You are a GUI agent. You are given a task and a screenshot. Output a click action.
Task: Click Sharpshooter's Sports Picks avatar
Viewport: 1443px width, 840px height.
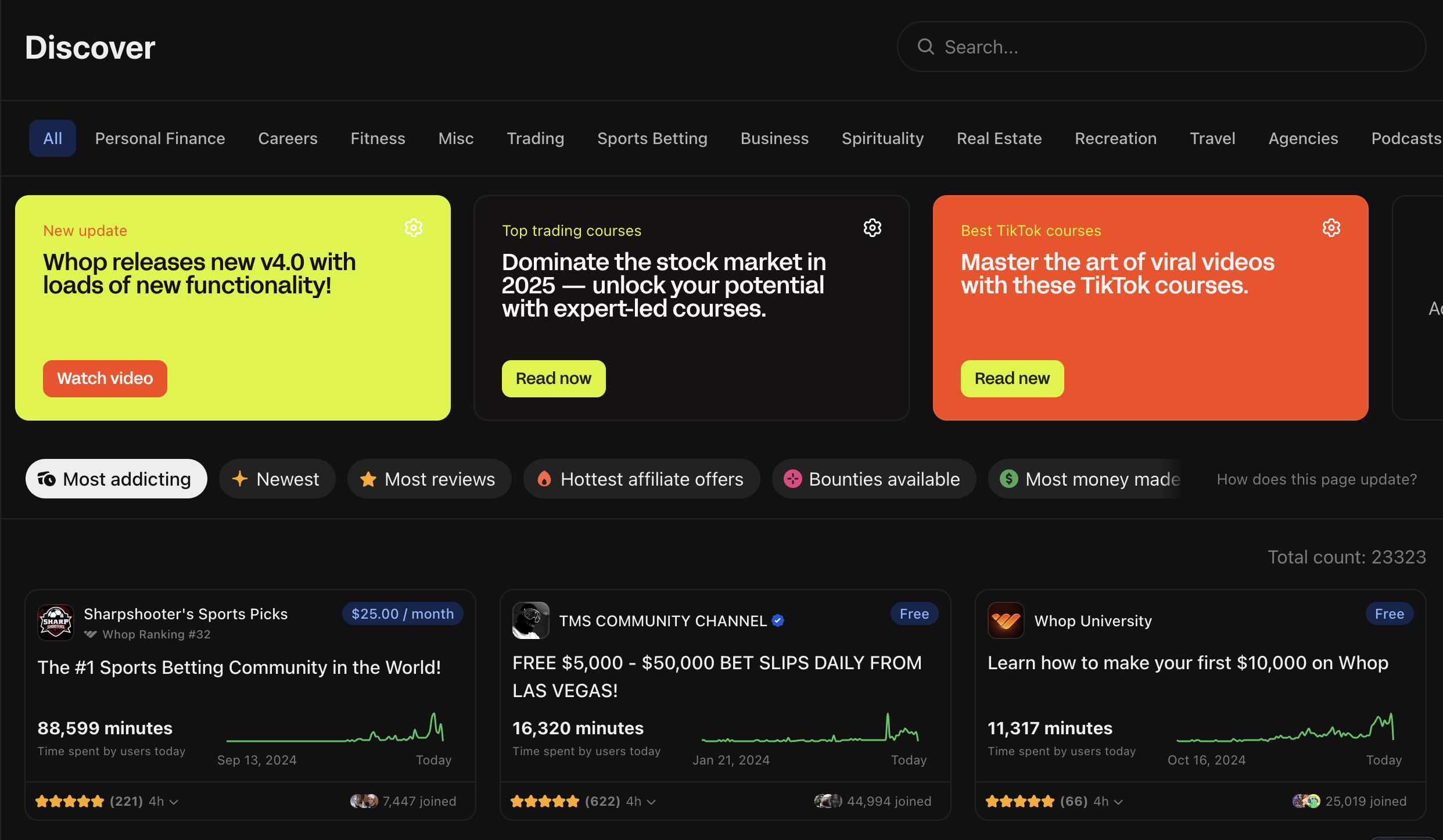pyautogui.click(x=55, y=622)
